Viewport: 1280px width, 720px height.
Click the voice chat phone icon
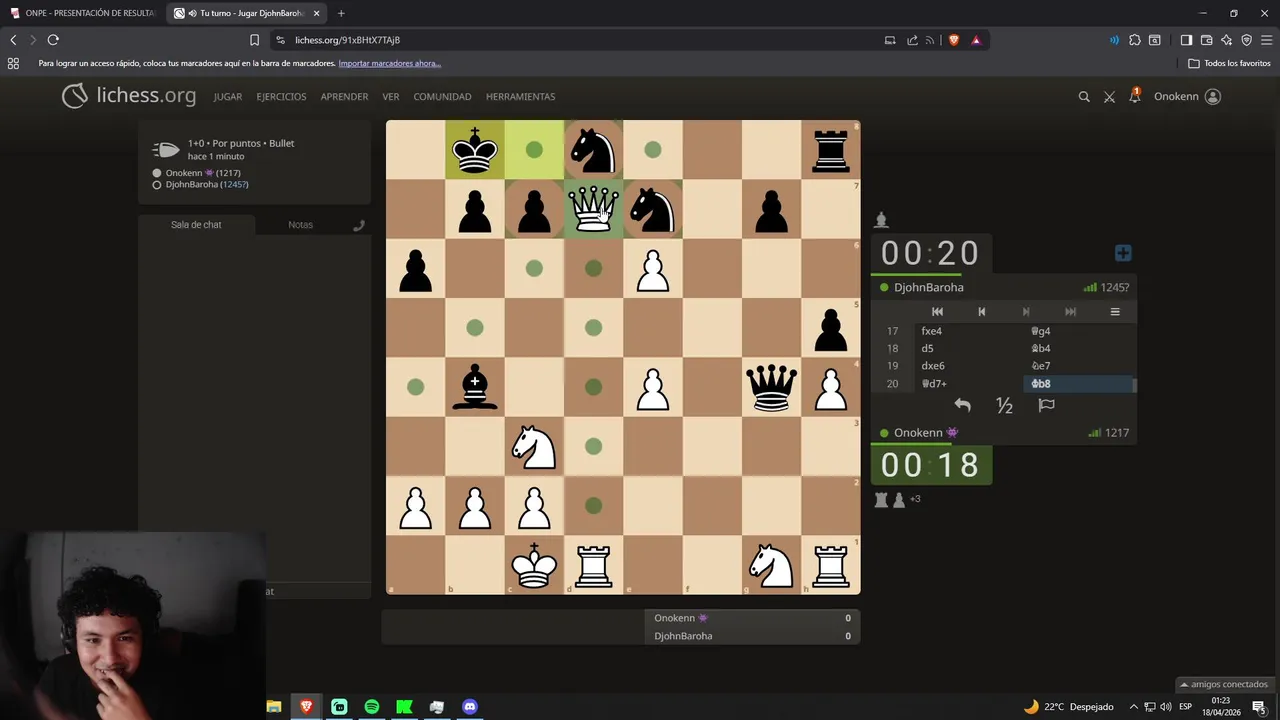[x=359, y=225]
